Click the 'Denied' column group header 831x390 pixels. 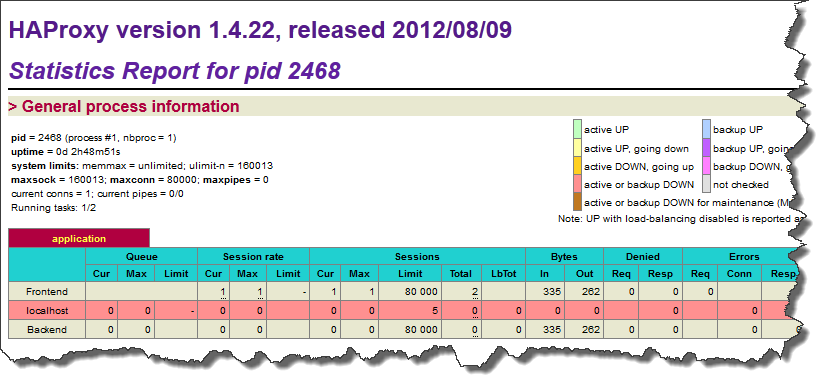(x=643, y=256)
